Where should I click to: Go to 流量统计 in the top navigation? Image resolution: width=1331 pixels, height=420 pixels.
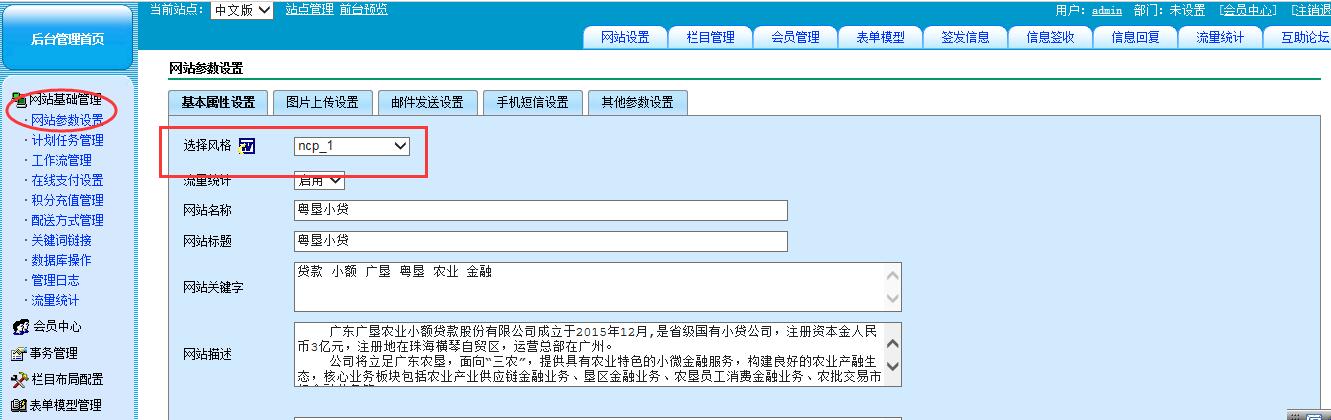pyautogui.click(x=1220, y=38)
